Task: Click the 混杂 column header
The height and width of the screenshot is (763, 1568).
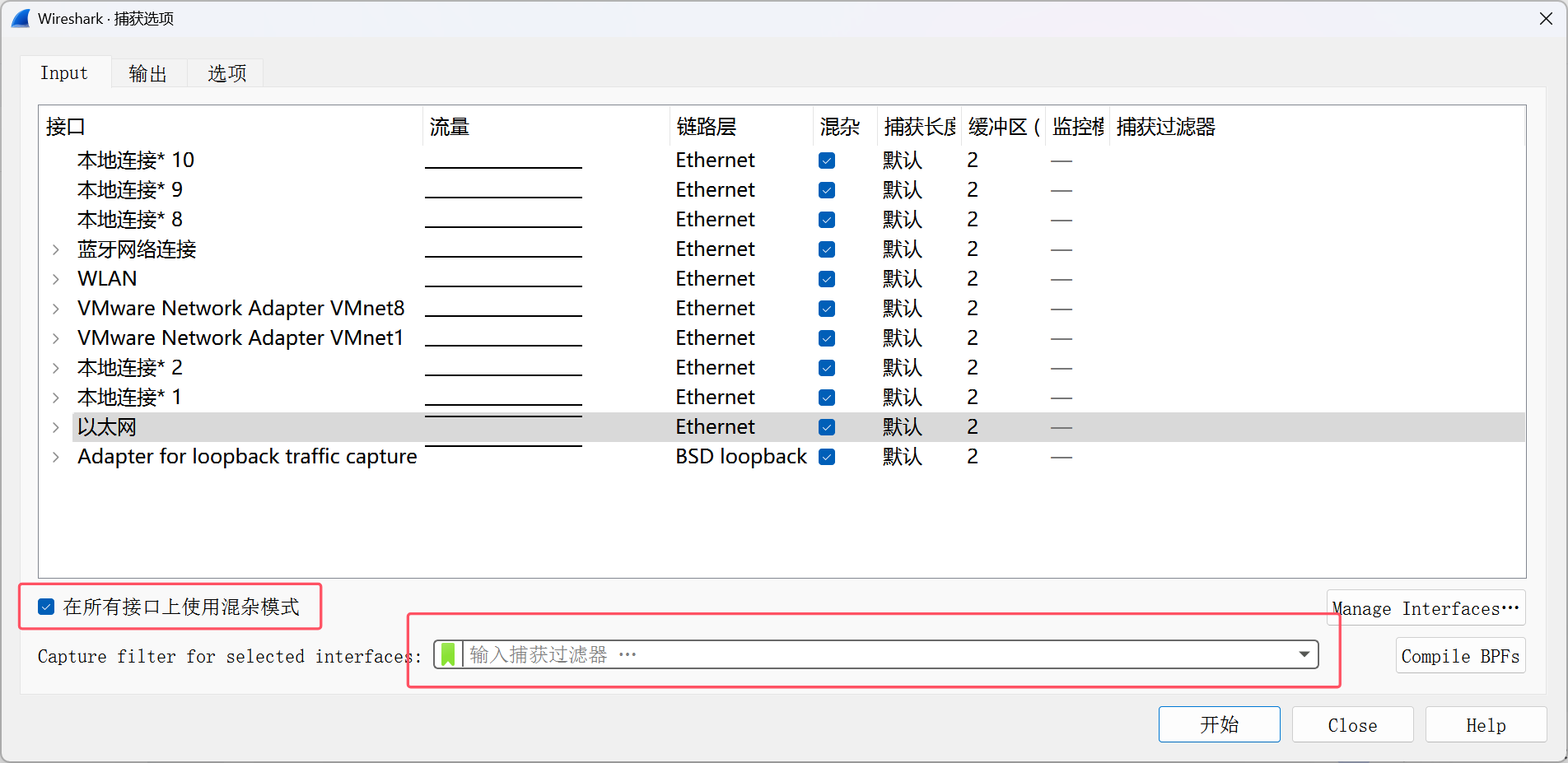Action: pyautogui.click(x=845, y=127)
